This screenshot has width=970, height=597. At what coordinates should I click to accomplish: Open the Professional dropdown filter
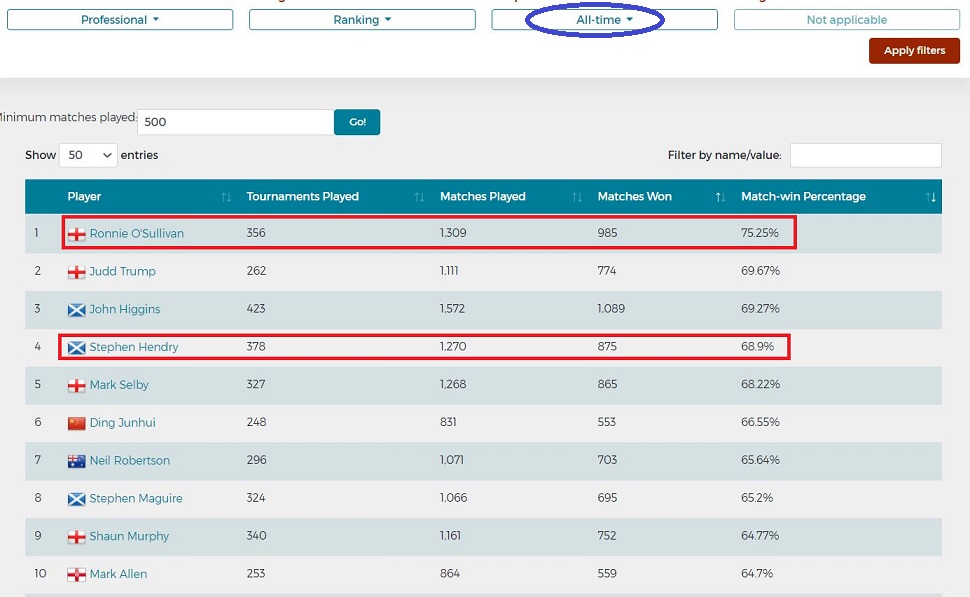pos(120,20)
